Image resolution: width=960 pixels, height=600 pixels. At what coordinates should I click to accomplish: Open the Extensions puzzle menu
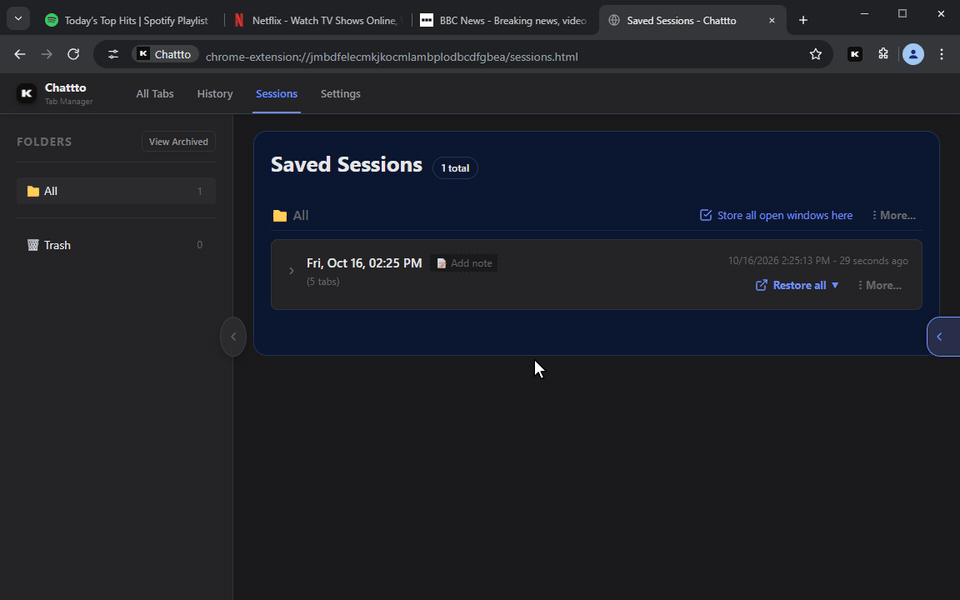[883, 54]
